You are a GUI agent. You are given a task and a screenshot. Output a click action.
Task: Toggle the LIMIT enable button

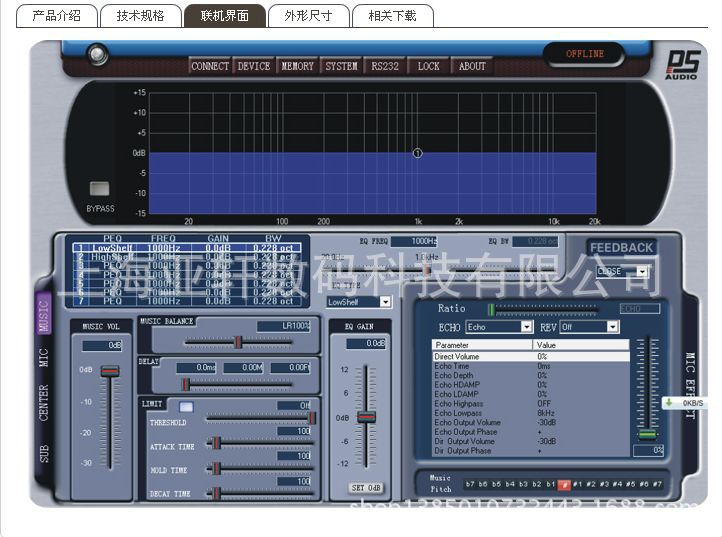click(x=186, y=406)
